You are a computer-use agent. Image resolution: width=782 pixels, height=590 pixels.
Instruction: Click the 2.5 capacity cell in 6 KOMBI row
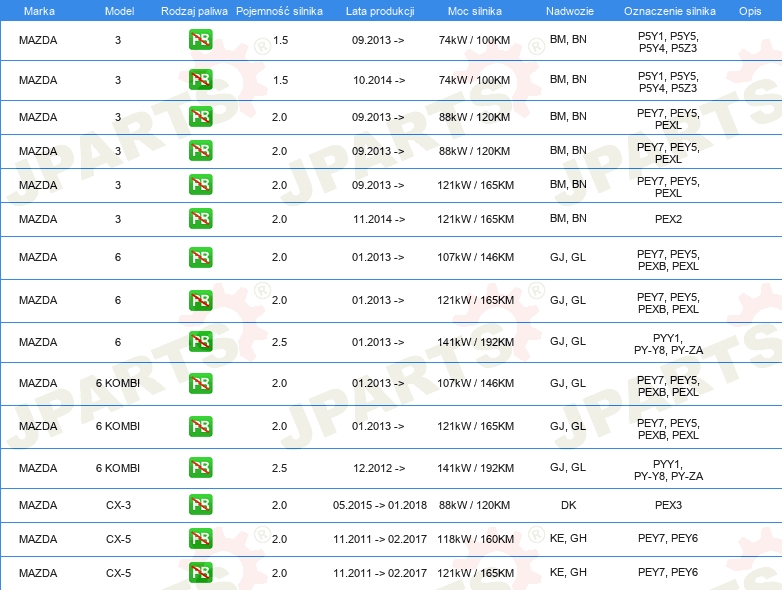279,468
